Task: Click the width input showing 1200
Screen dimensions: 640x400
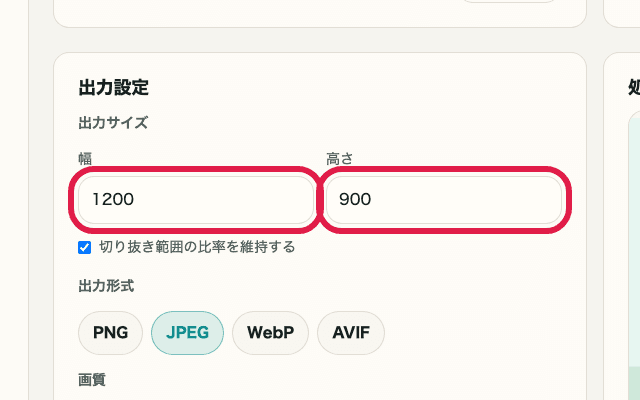Action: tap(195, 200)
